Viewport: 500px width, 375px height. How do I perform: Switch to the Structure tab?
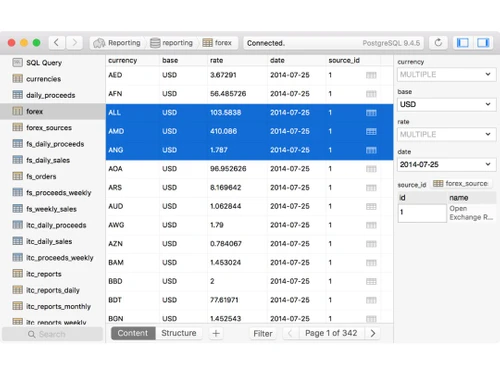click(x=179, y=333)
